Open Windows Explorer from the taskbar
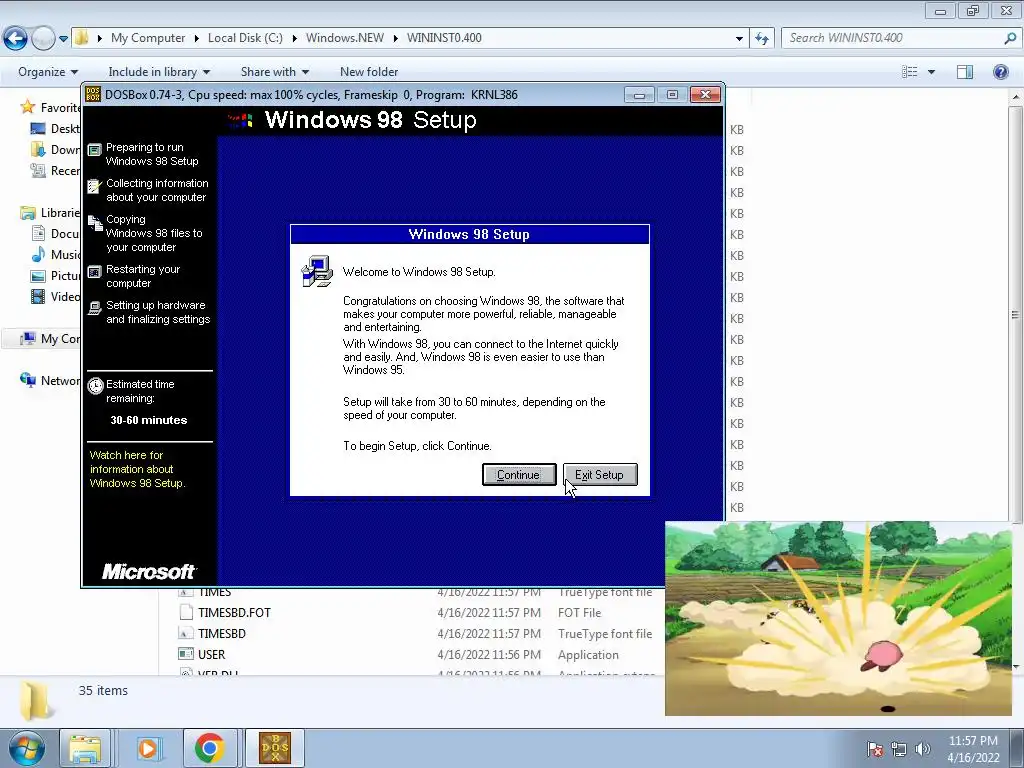This screenshot has height=768, width=1024. click(85, 748)
